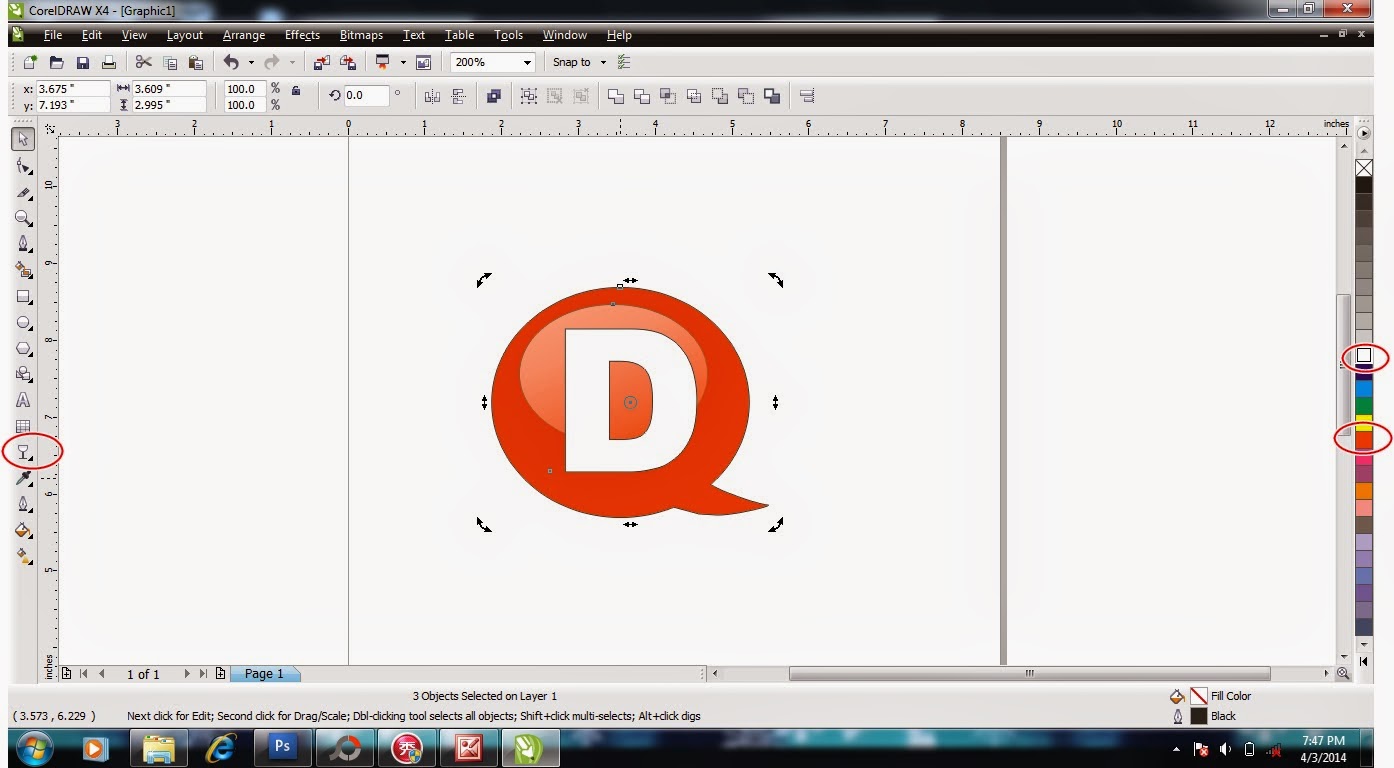Toggle the lock ratio padlock
Image resolution: width=1394 pixels, height=768 pixels.
[x=296, y=90]
